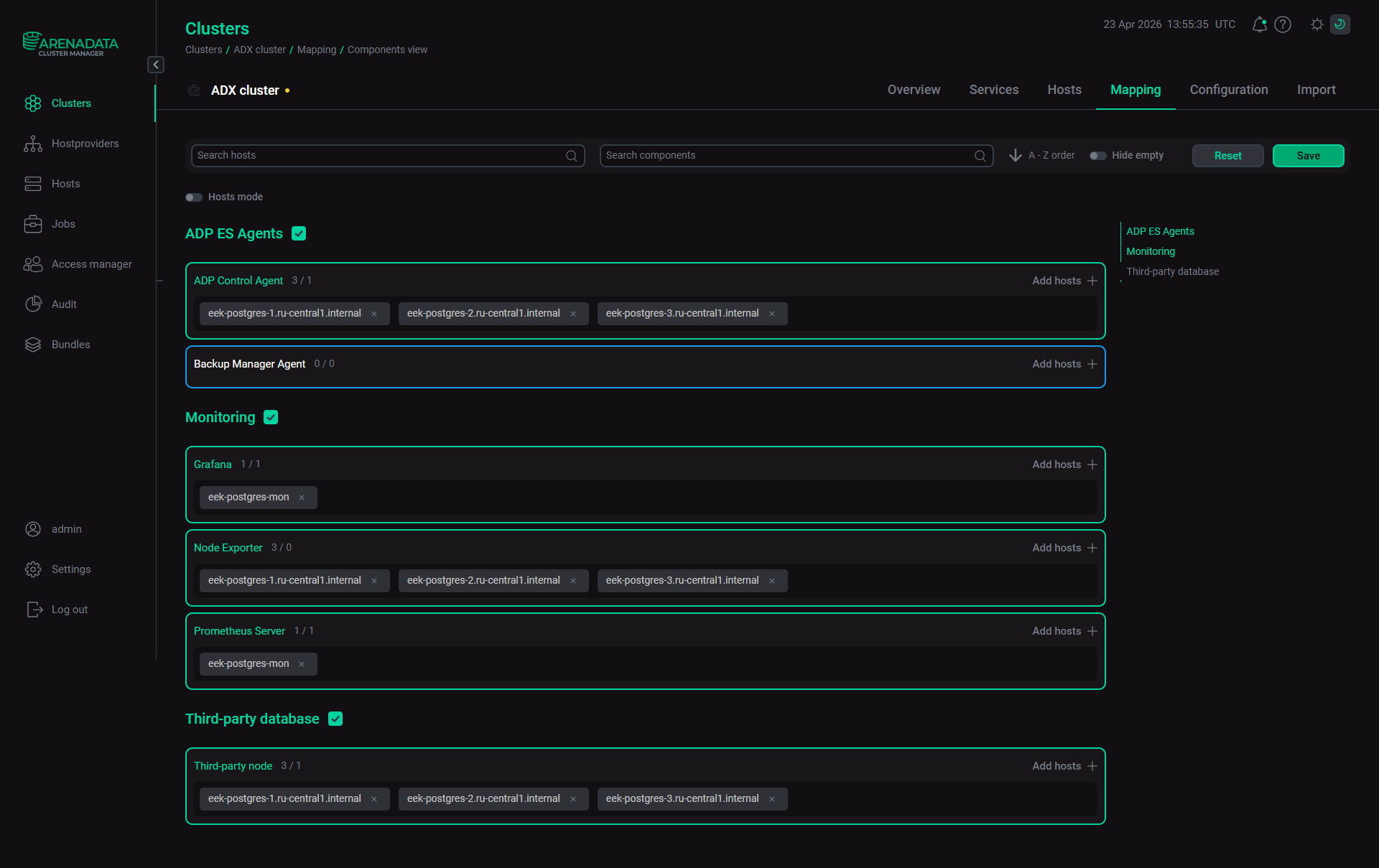The image size is (1379, 868).
Task: Jump to ADP ES Agents anchor link
Action: (1160, 231)
